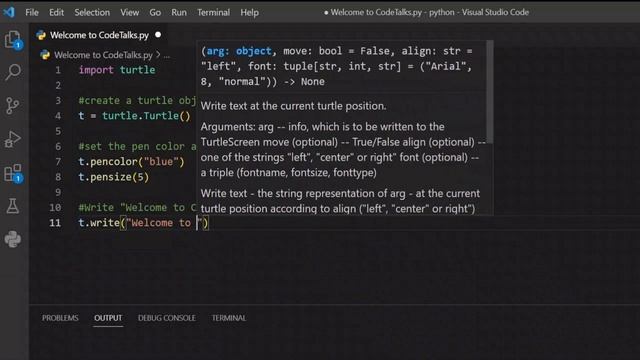Open the Python icon in activity bar

tap(13, 239)
